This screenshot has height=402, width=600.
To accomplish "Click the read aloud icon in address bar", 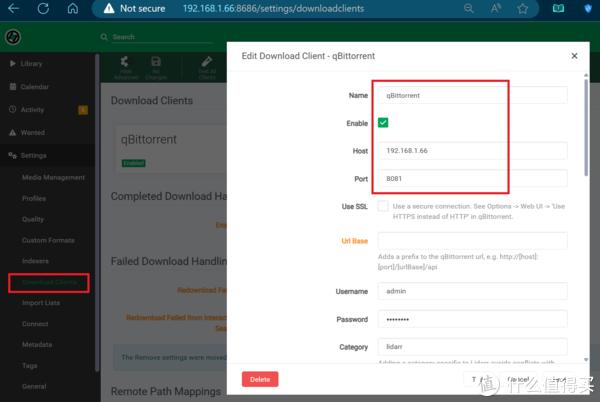I will coord(496,8).
